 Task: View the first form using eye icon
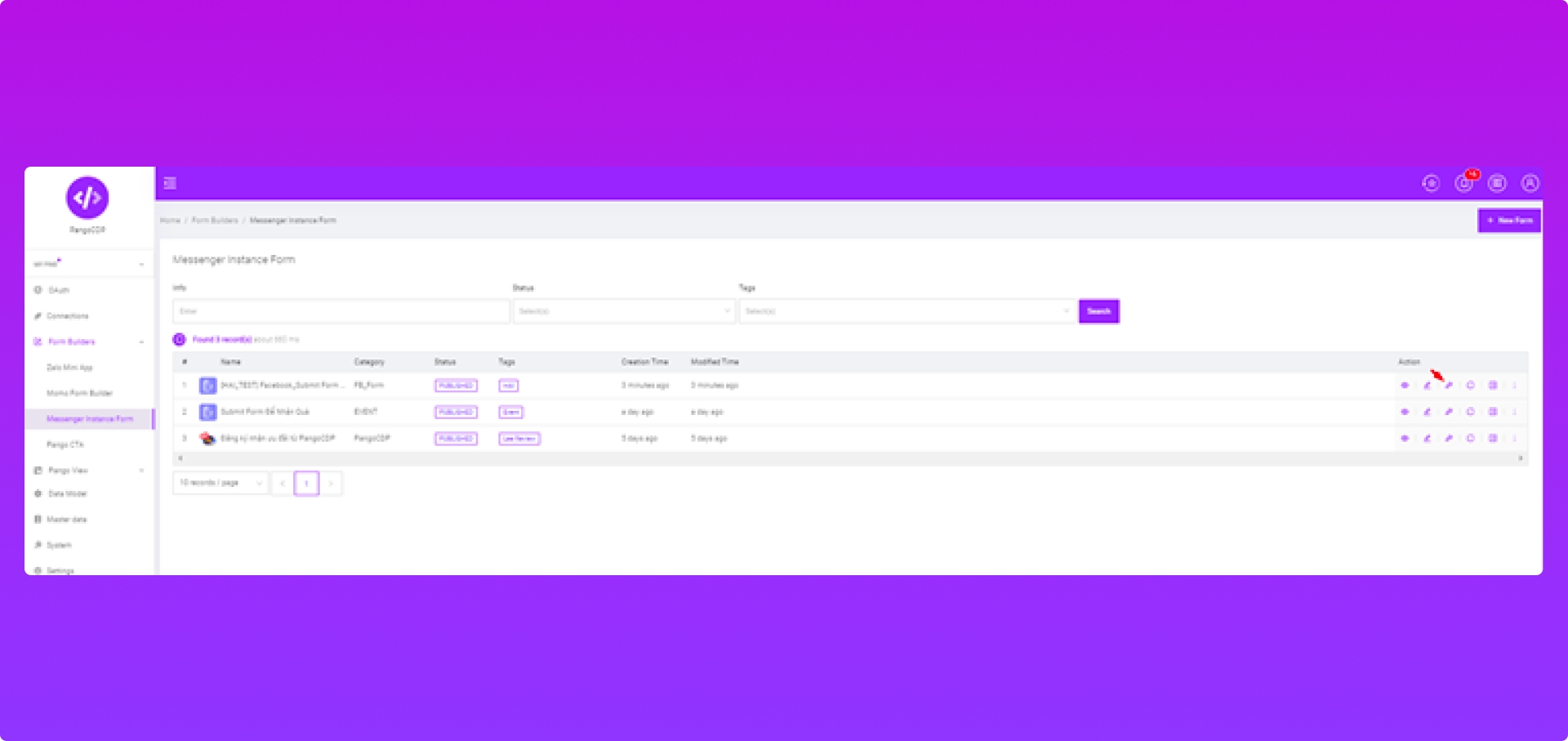(1405, 386)
